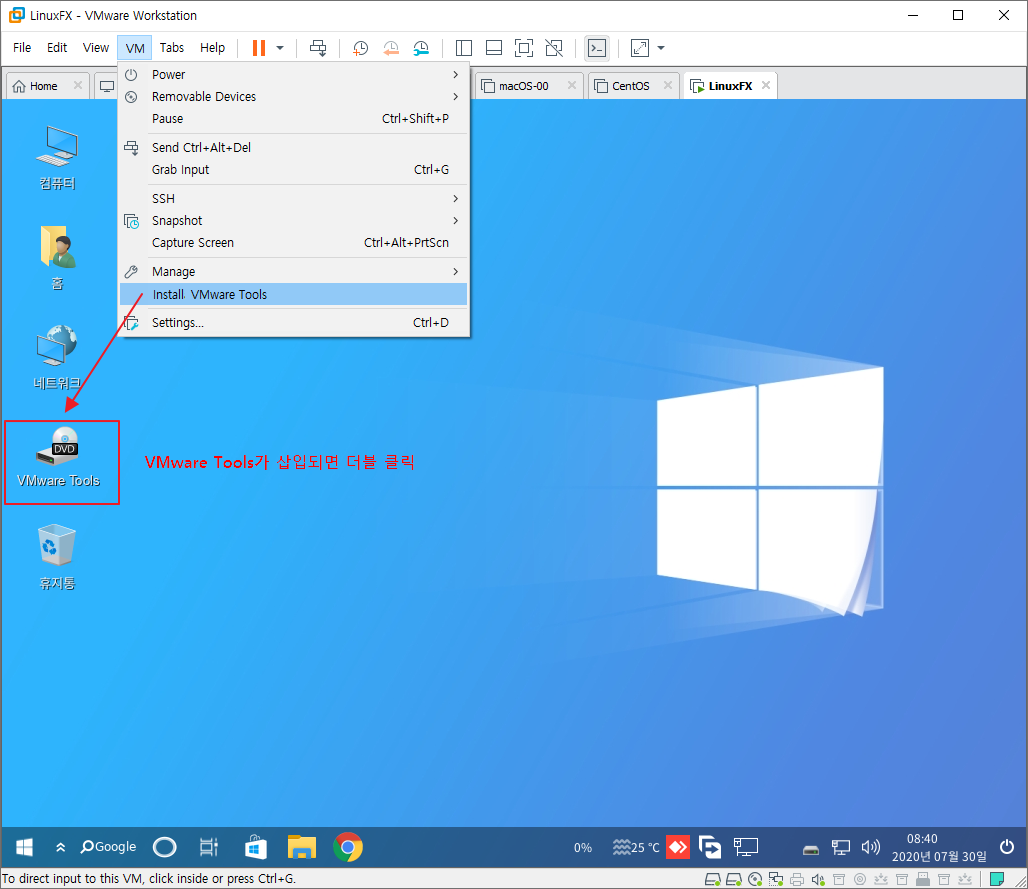The image size is (1028, 889).
Task: Click the 25 °C weather indicator in taskbar
Action: coord(636,847)
